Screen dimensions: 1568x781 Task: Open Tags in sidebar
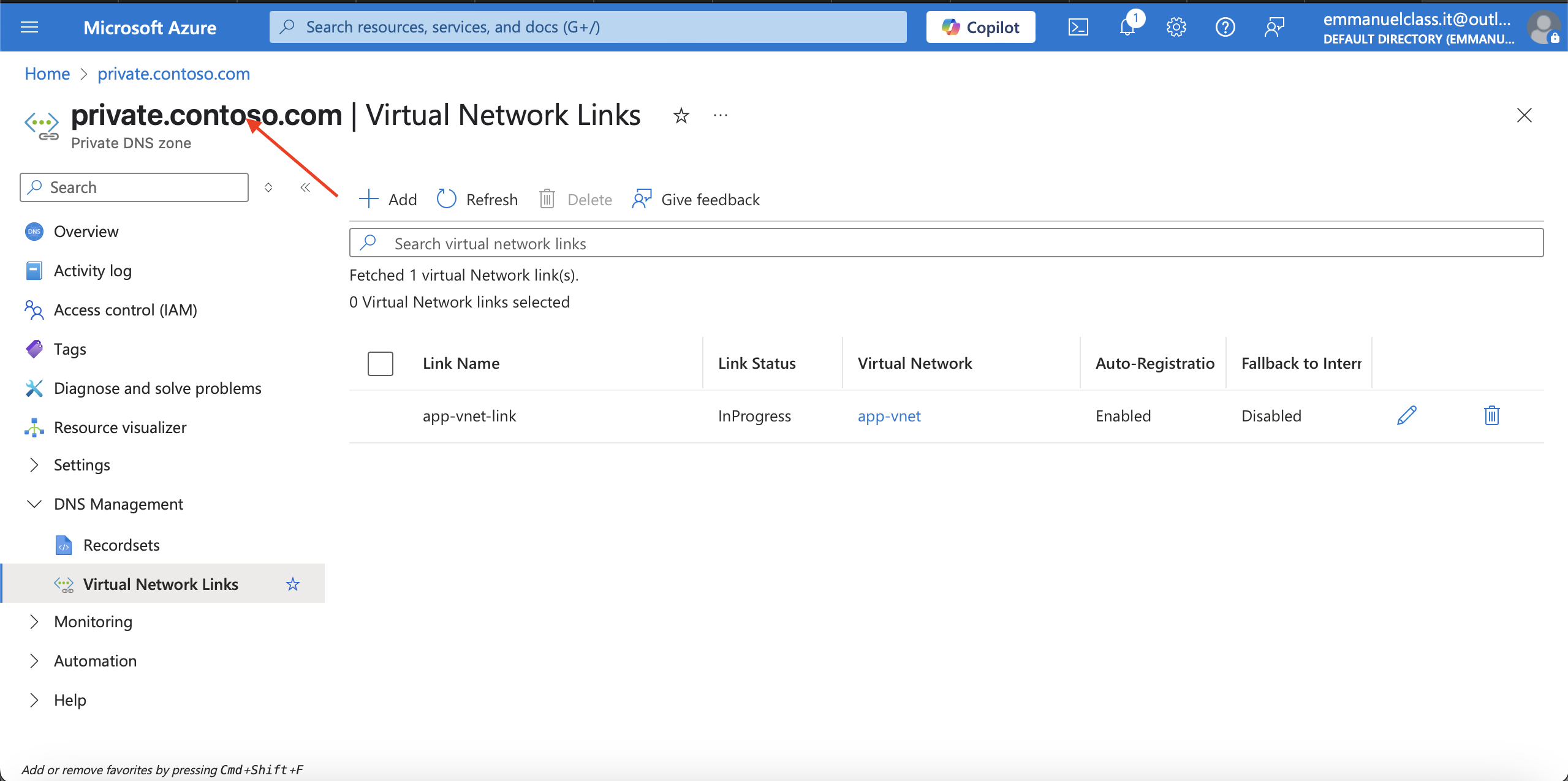70,349
